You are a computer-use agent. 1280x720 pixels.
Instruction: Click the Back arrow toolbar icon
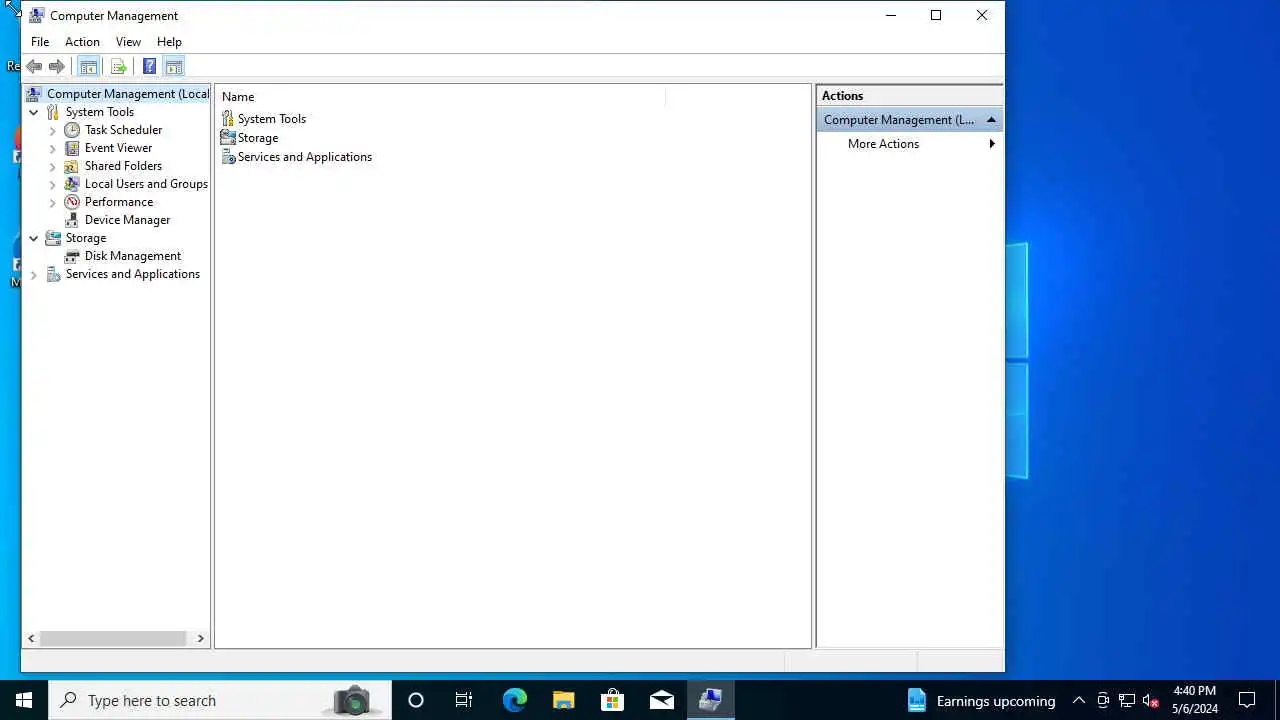(35, 67)
